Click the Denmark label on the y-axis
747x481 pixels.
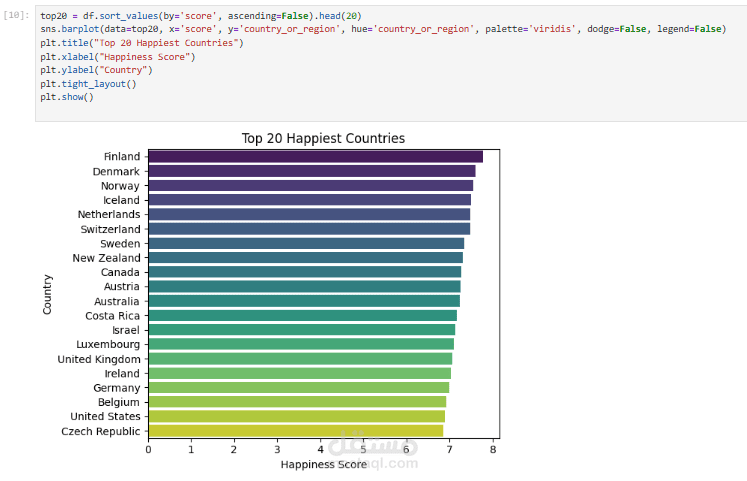pyautogui.click(x=117, y=171)
